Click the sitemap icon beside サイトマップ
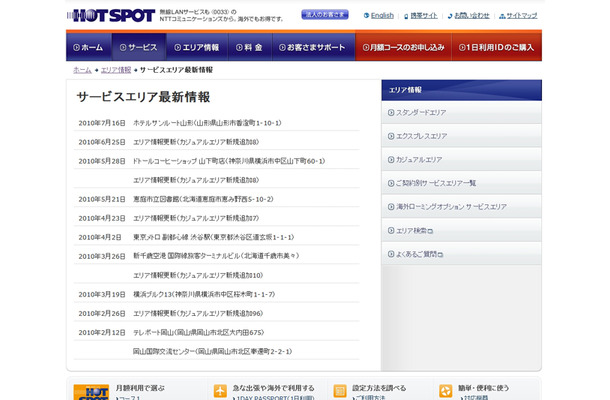 tap(502, 16)
